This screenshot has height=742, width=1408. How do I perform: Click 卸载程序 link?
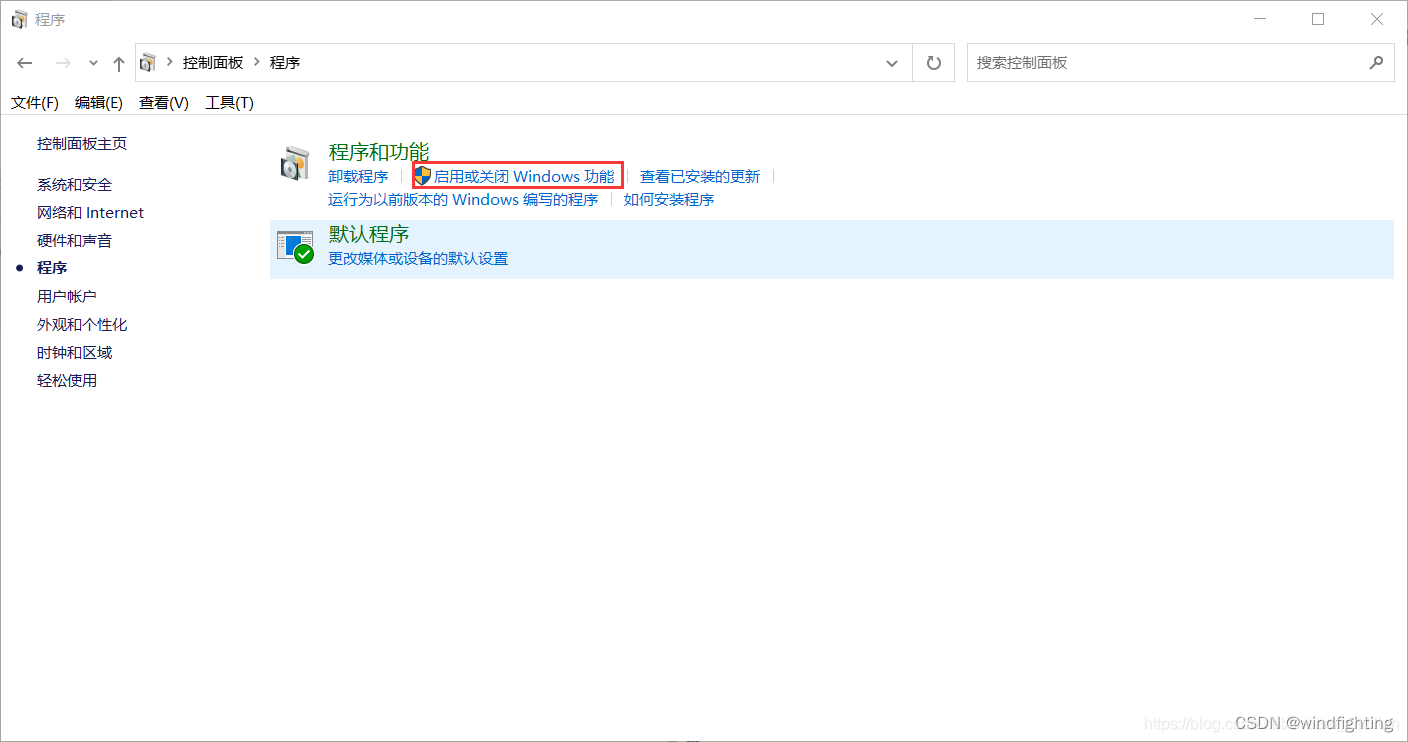tap(358, 176)
